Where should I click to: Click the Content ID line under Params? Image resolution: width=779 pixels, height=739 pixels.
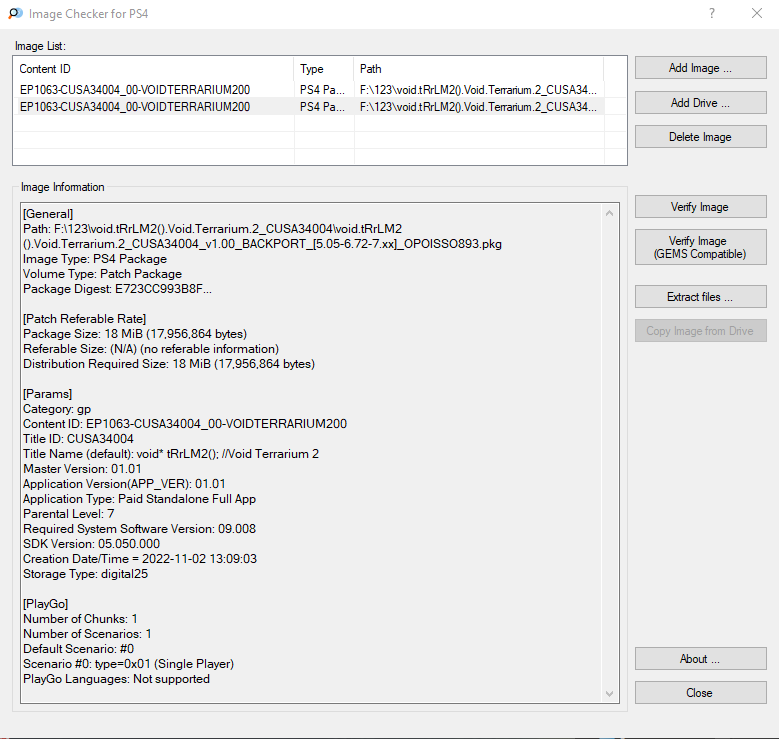pyautogui.click(x=185, y=424)
